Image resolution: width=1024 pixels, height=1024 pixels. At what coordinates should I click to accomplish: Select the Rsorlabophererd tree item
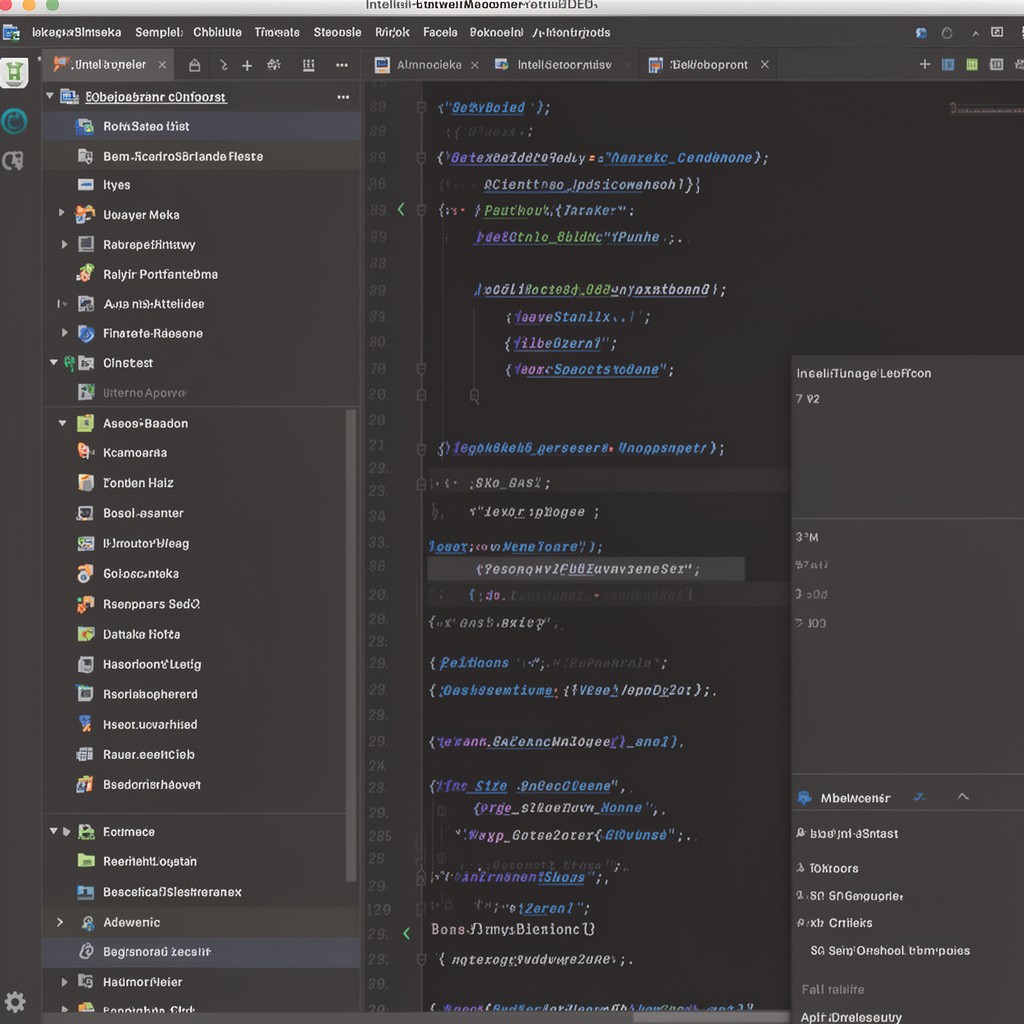195,694
